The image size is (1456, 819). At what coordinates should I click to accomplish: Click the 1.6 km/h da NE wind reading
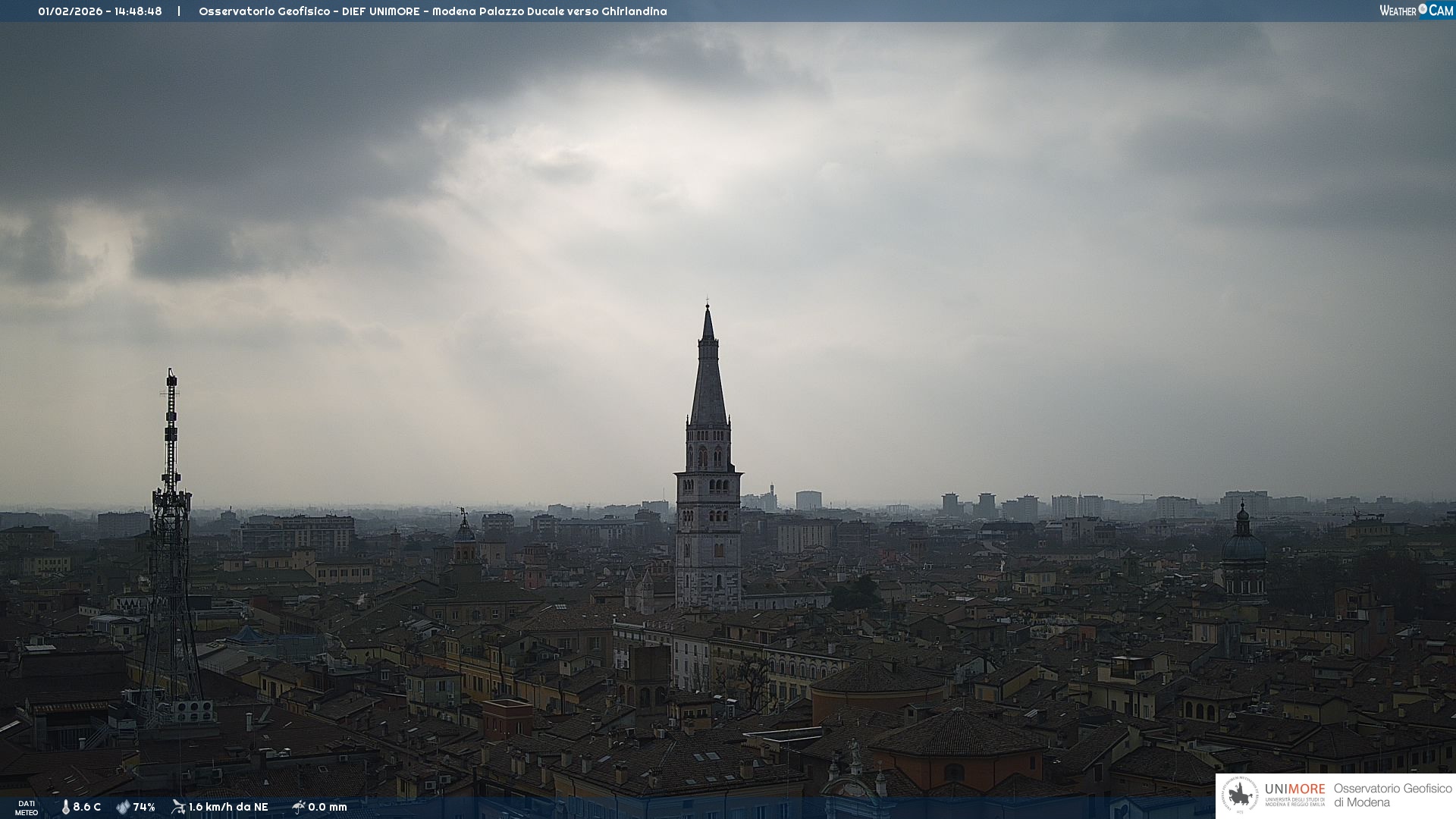click(x=228, y=807)
